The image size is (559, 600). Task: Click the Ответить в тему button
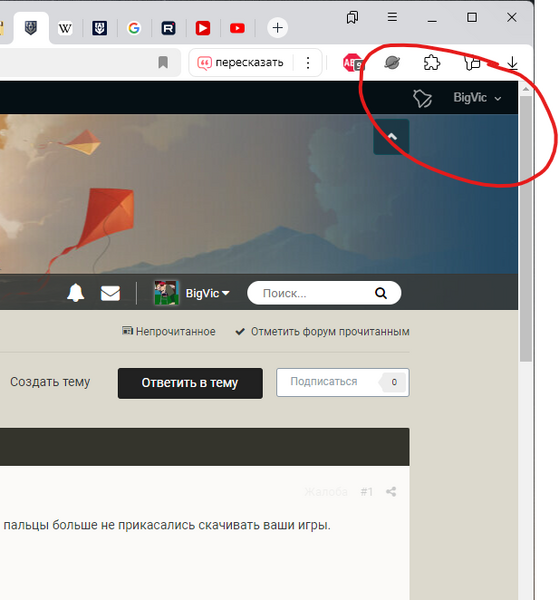[x=190, y=383]
